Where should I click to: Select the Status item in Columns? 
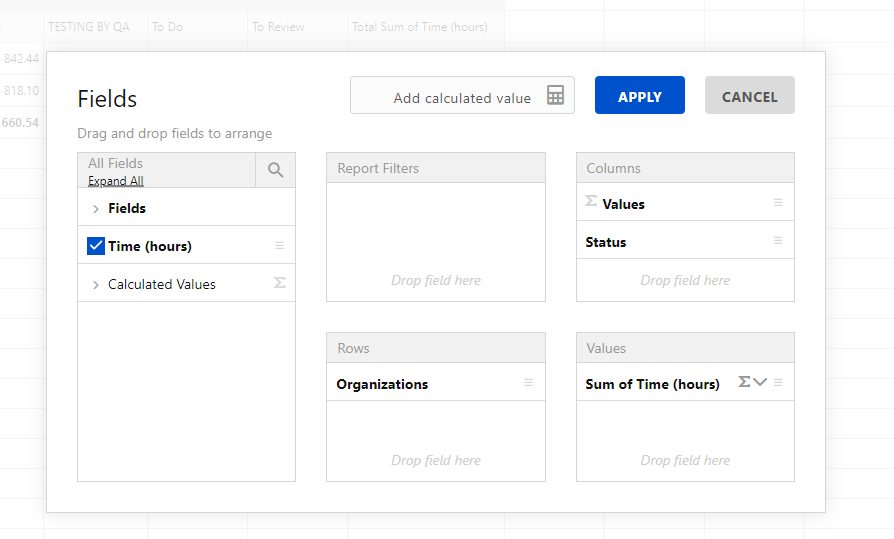tap(606, 242)
